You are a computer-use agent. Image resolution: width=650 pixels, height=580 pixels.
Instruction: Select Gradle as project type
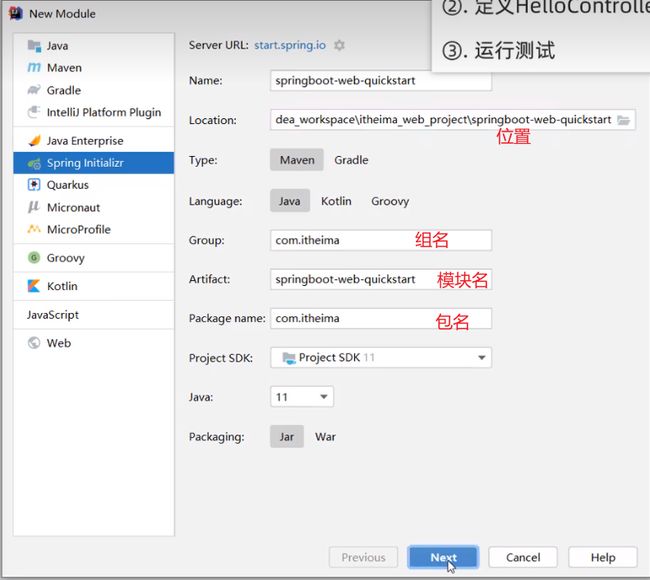pos(351,160)
